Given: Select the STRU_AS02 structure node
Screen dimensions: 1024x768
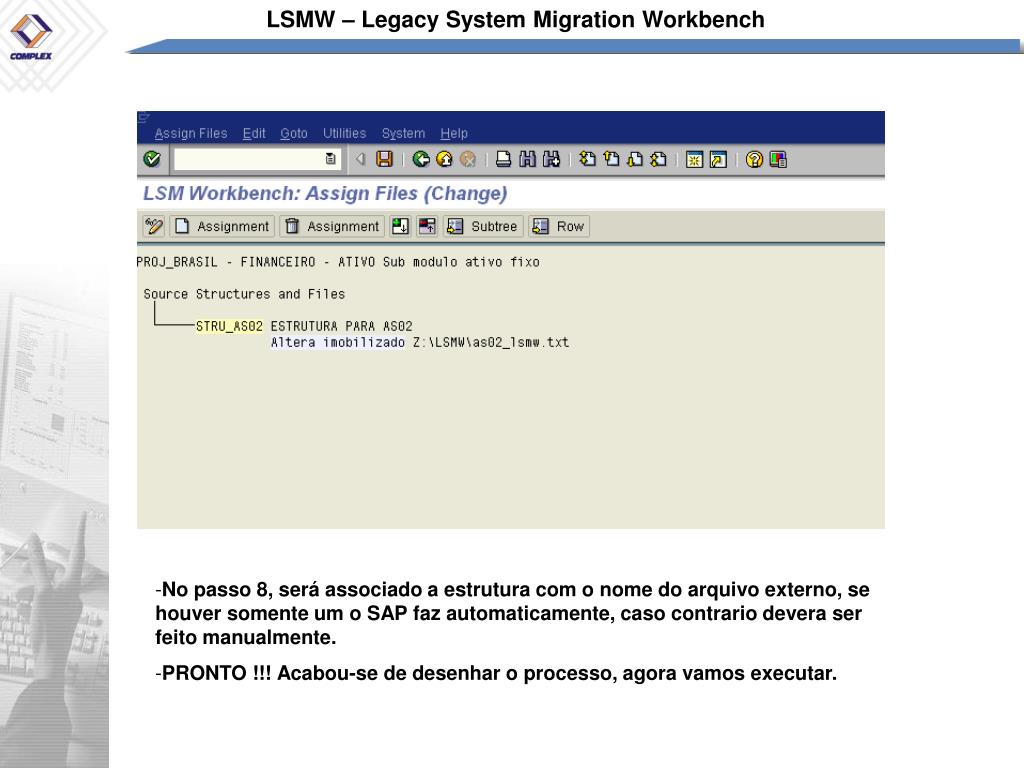Looking at the screenshot, I should pyautogui.click(x=229, y=326).
